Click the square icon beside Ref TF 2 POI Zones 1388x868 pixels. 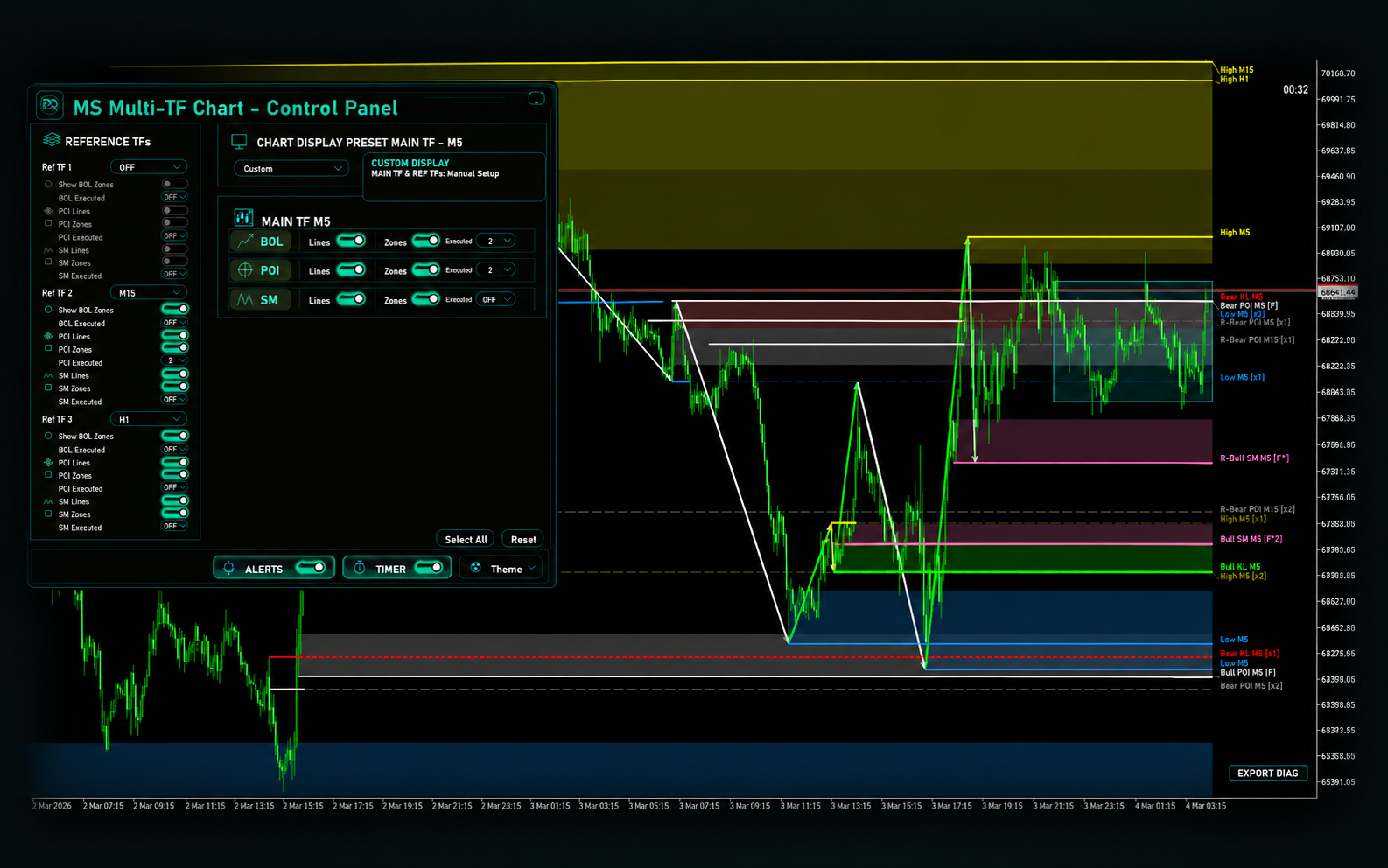48,348
